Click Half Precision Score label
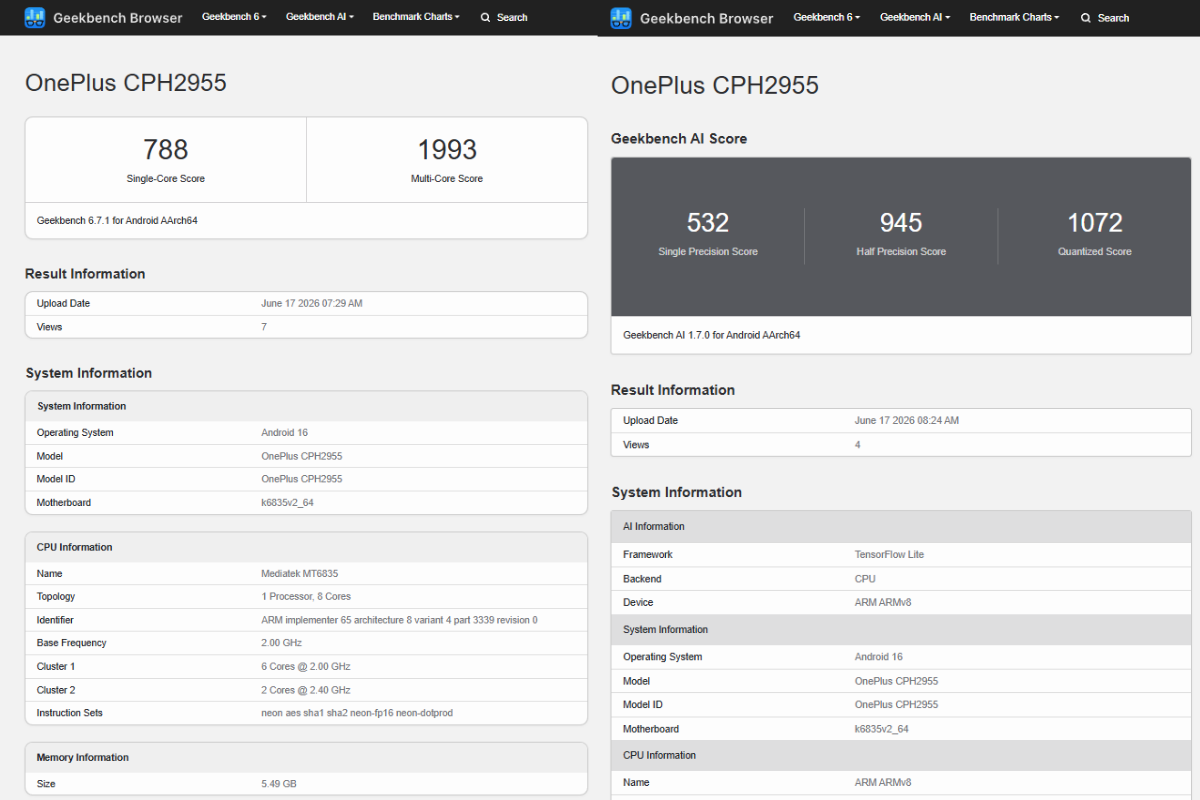This screenshot has height=800, width=1200. [901, 252]
